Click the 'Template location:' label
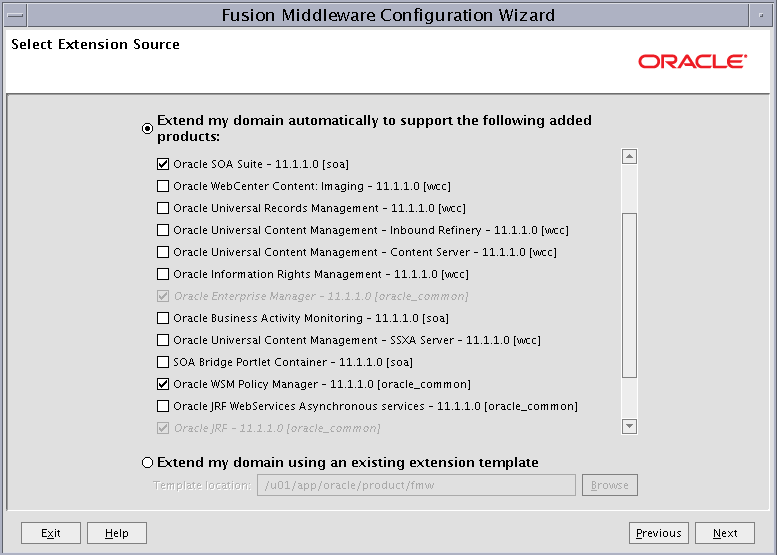The image size is (777, 555). click(x=202, y=485)
